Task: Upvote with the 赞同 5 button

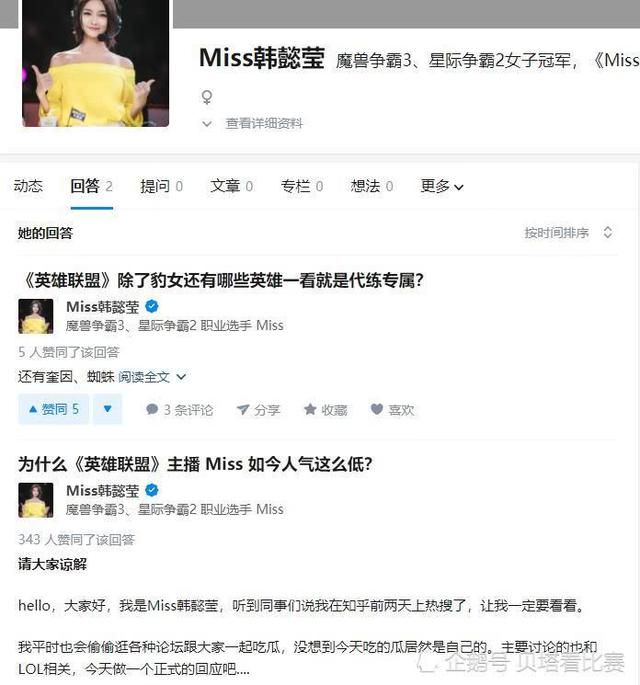Action: 53,409
